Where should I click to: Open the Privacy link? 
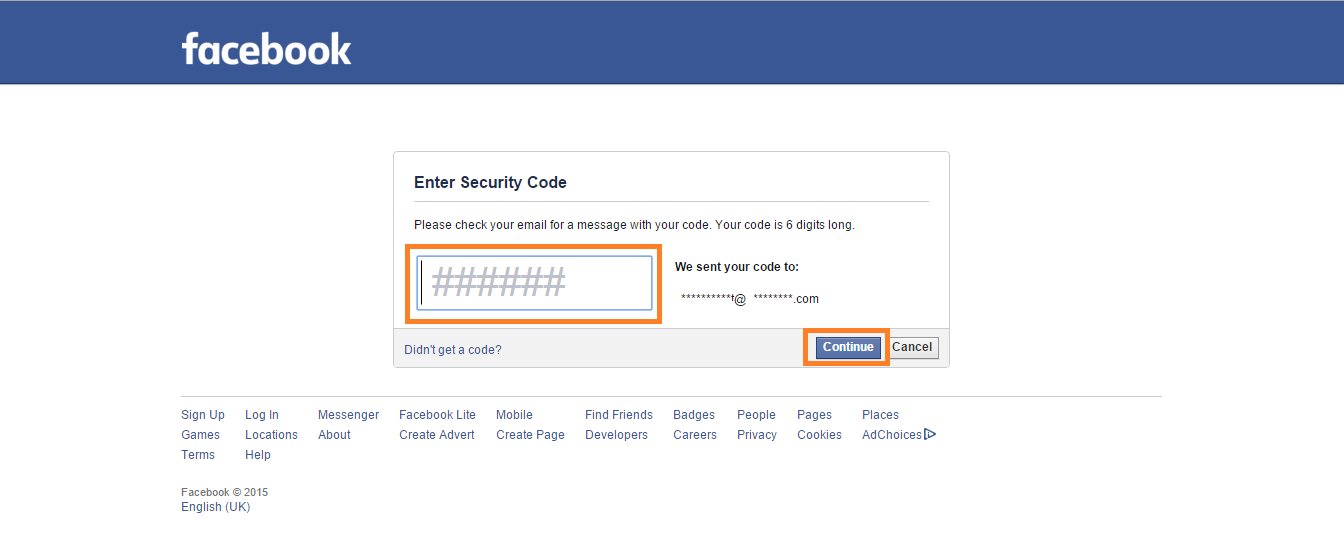coord(757,435)
